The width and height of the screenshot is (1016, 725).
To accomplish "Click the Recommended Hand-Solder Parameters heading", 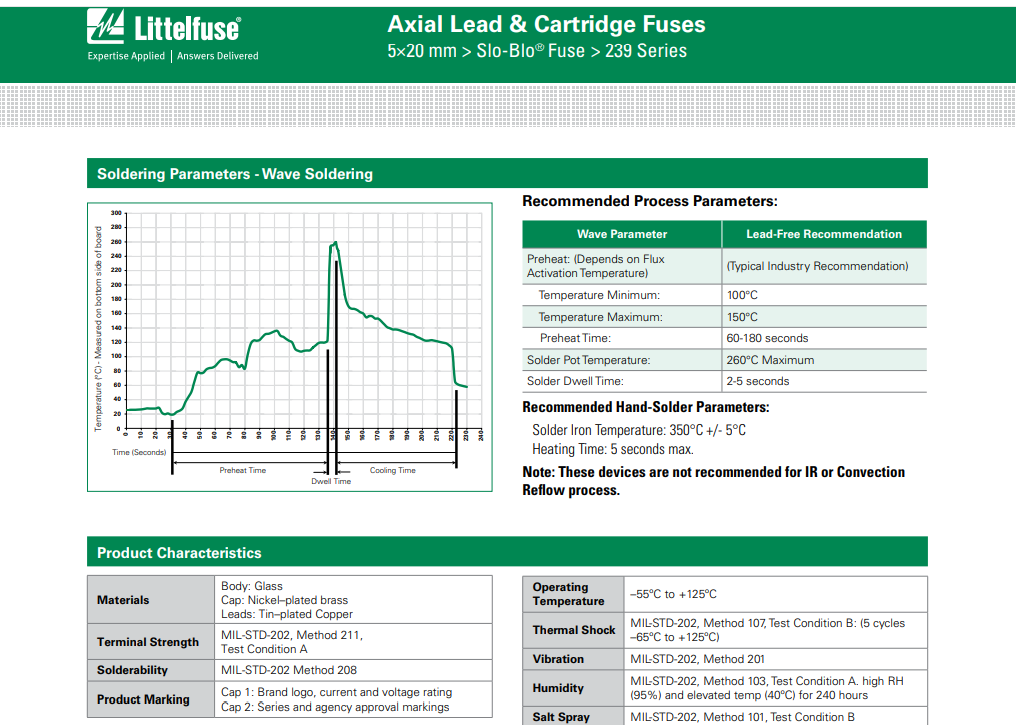I will coord(646,407).
